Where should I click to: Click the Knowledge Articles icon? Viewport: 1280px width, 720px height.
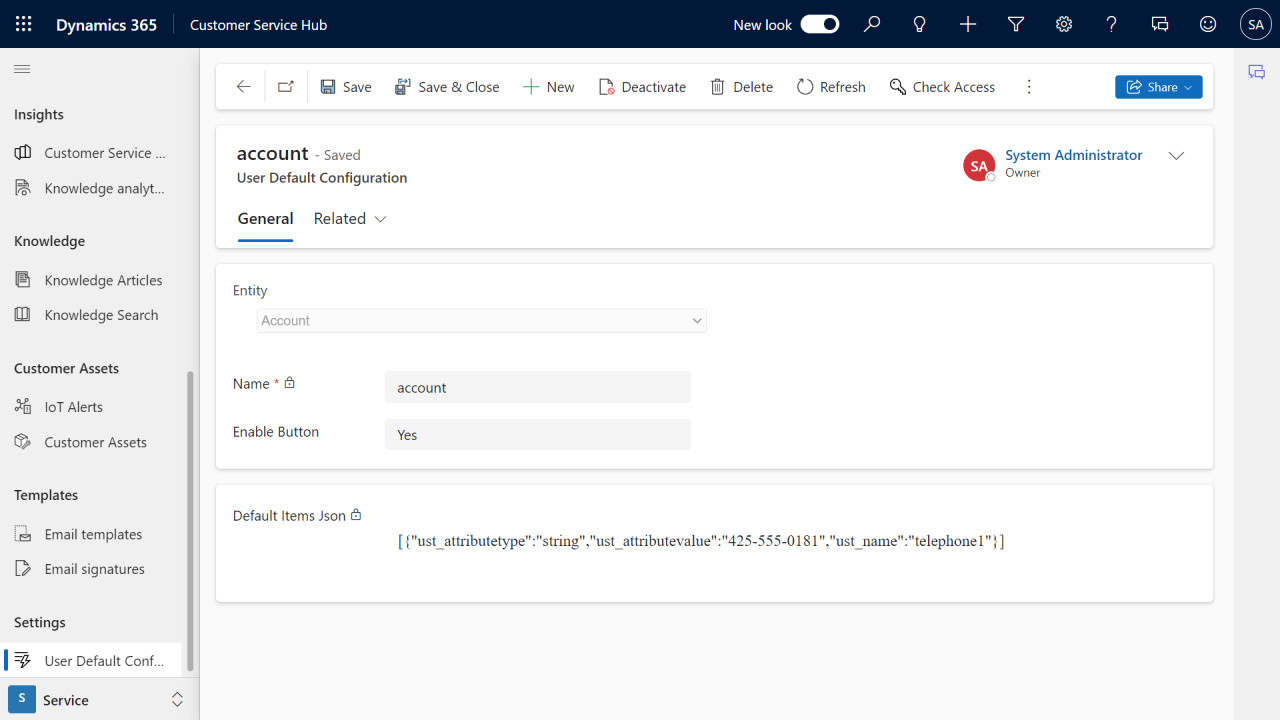(x=23, y=280)
